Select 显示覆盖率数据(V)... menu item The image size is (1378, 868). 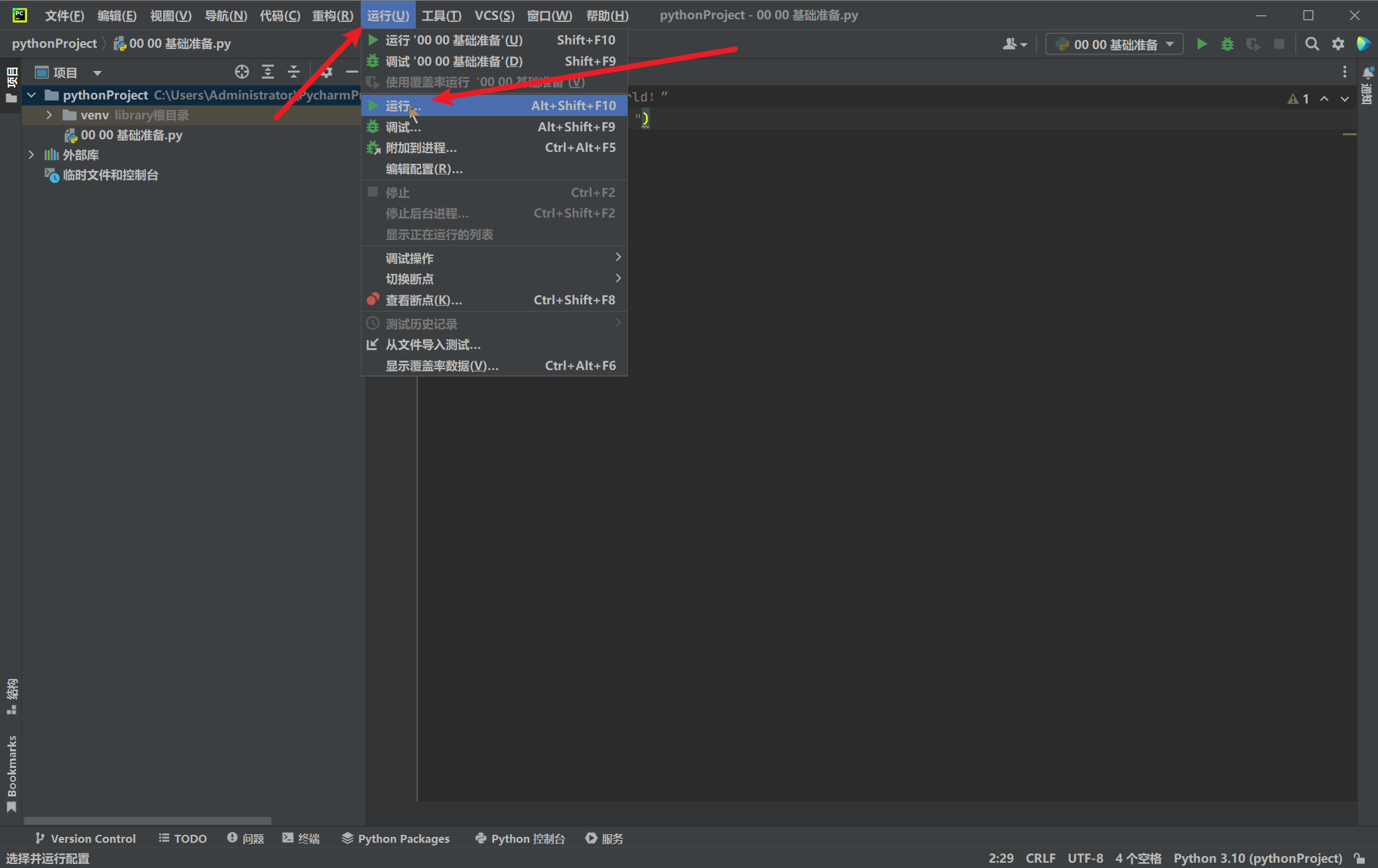pos(494,365)
